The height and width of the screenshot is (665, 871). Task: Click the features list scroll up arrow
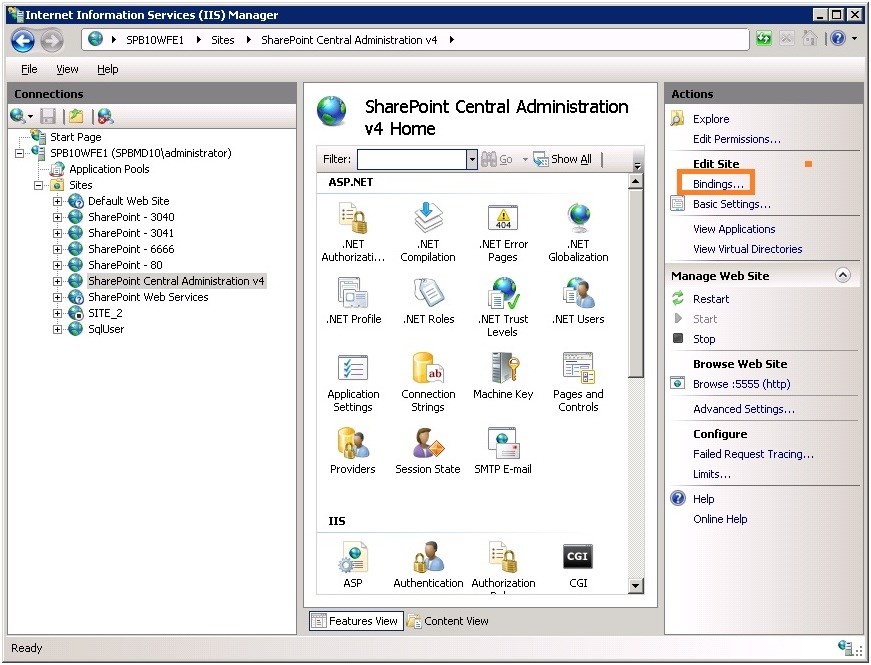(635, 182)
